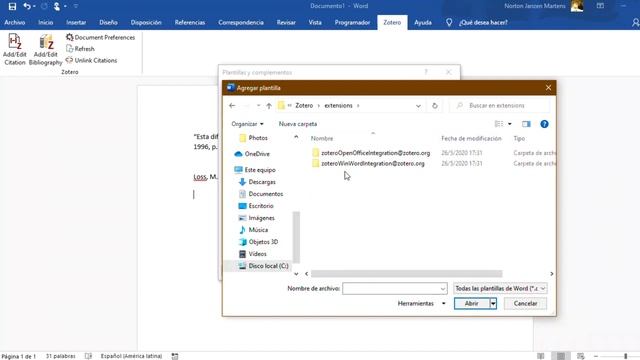Open recent locations dropdown arrow
Image resolution: width=640 pixels, height=360 pixels.
coord(258,106)
